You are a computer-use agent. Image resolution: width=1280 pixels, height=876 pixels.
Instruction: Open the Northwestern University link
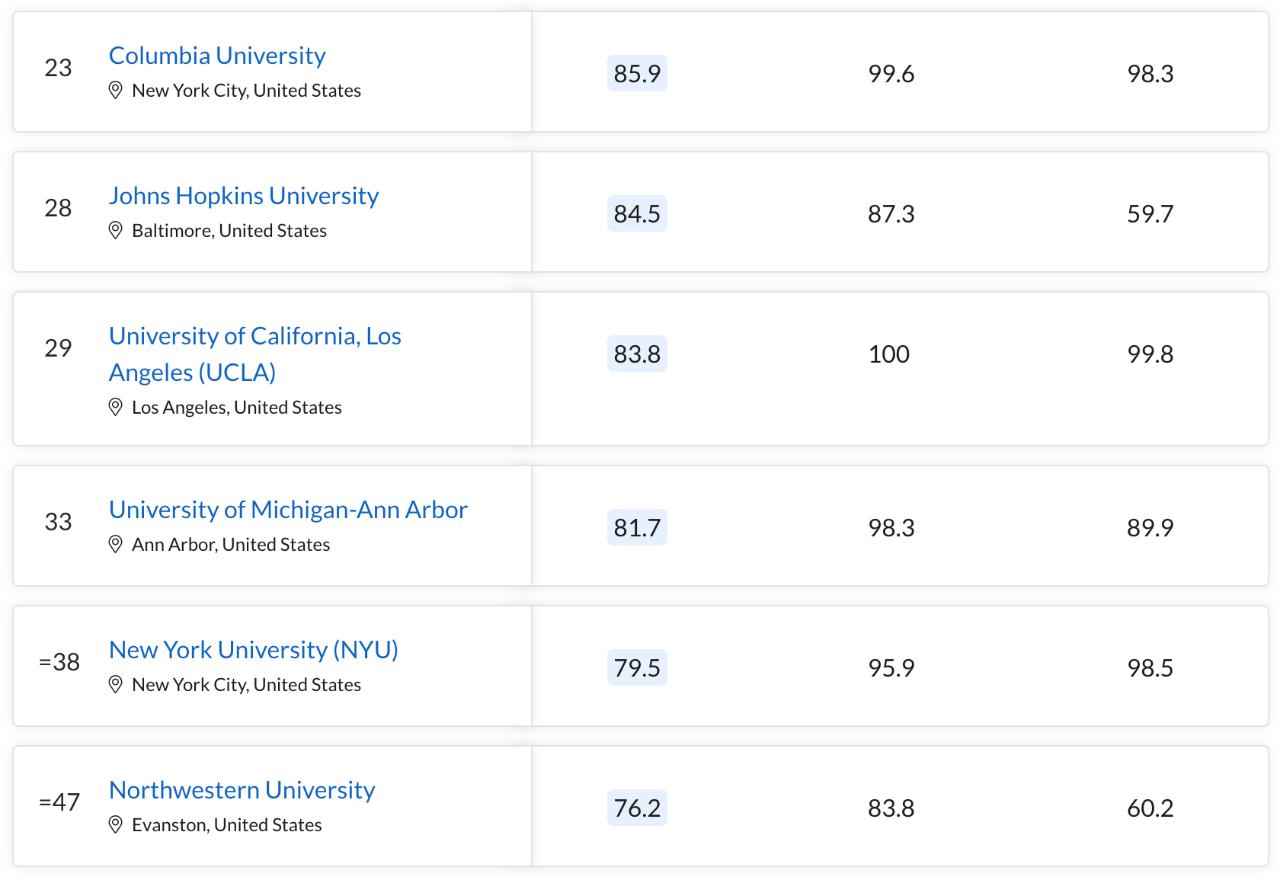241,790
